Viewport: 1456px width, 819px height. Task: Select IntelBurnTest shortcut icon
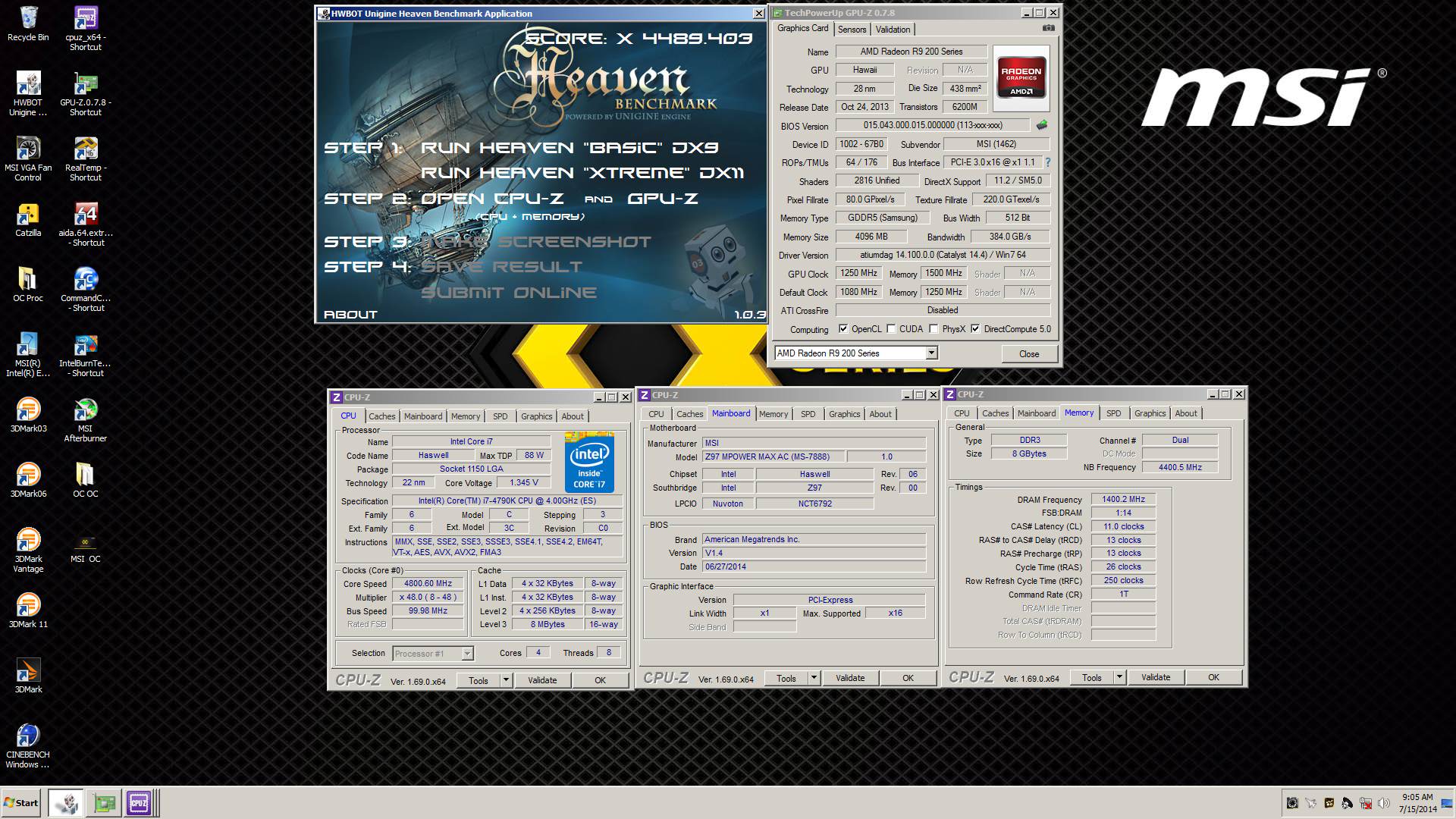point(85,355)
